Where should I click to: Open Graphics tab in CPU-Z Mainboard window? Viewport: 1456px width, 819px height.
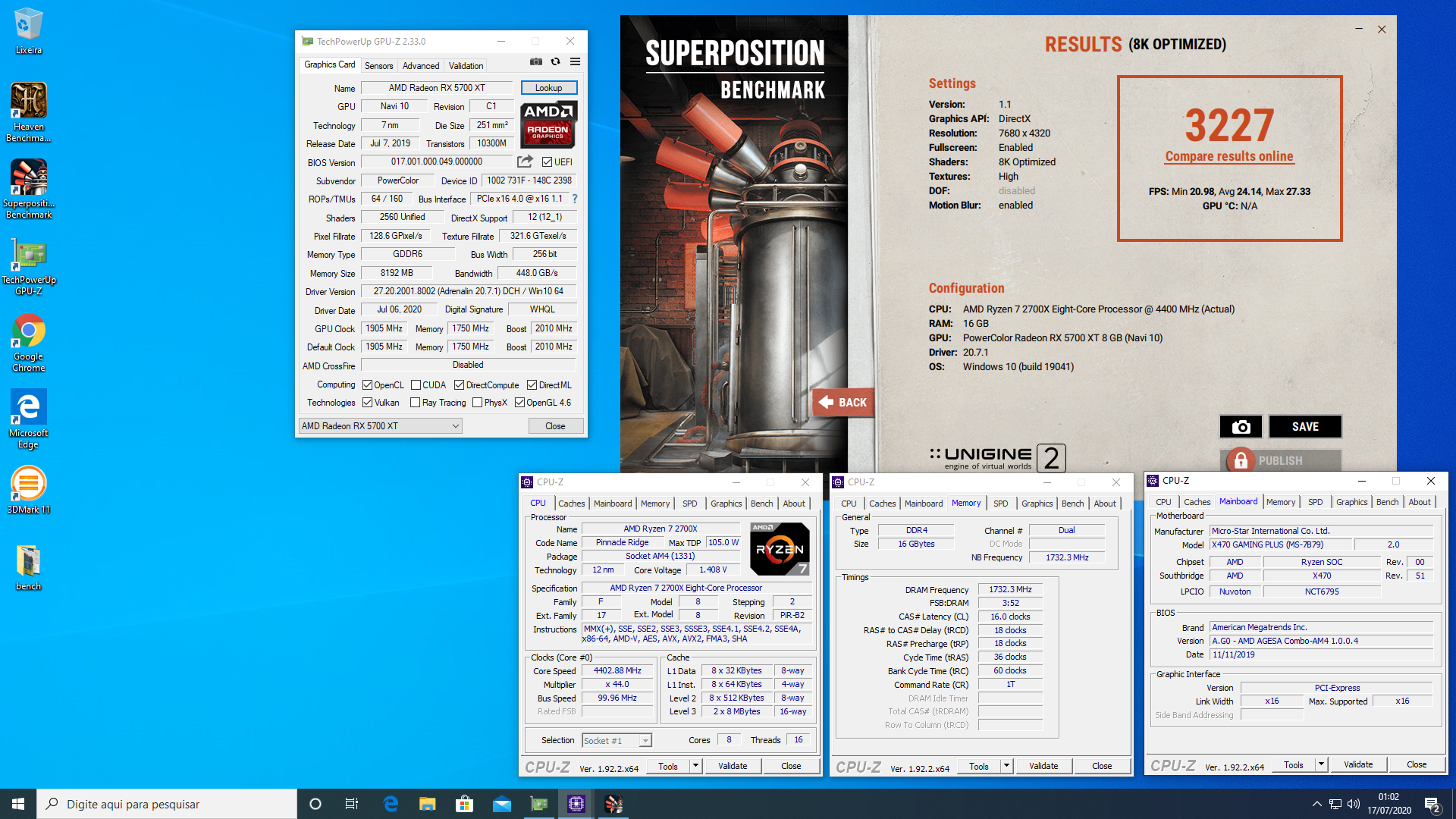pos(1352,502)
